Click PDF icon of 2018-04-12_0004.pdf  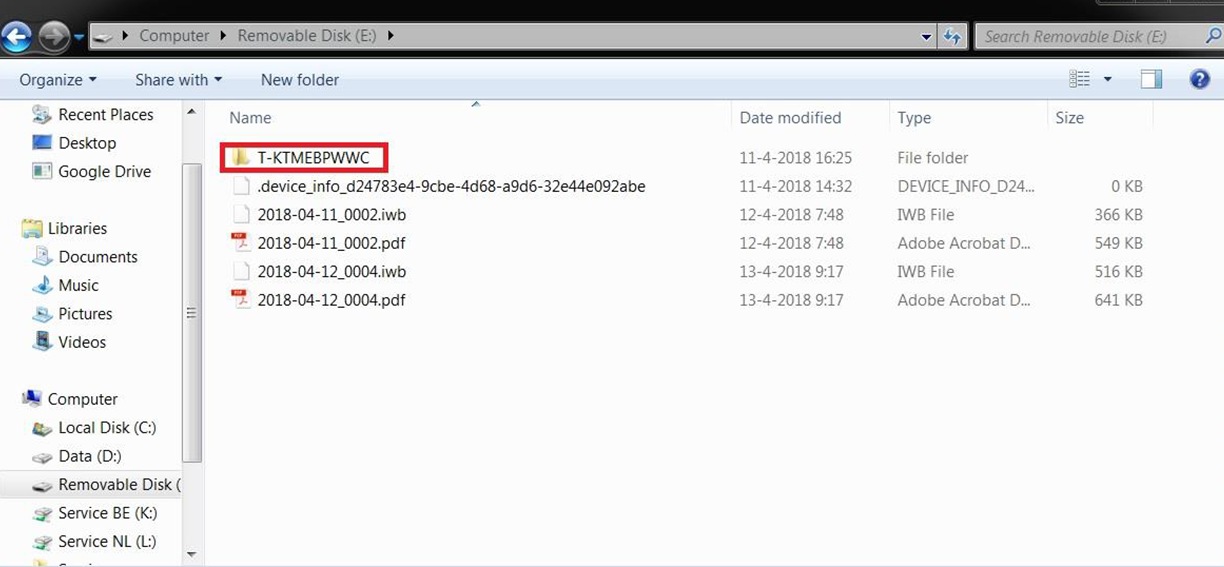[240, 299]
